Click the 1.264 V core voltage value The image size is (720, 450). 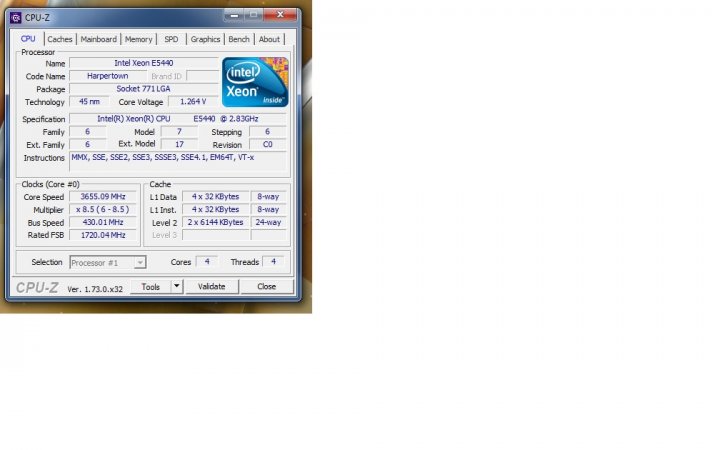193,101
